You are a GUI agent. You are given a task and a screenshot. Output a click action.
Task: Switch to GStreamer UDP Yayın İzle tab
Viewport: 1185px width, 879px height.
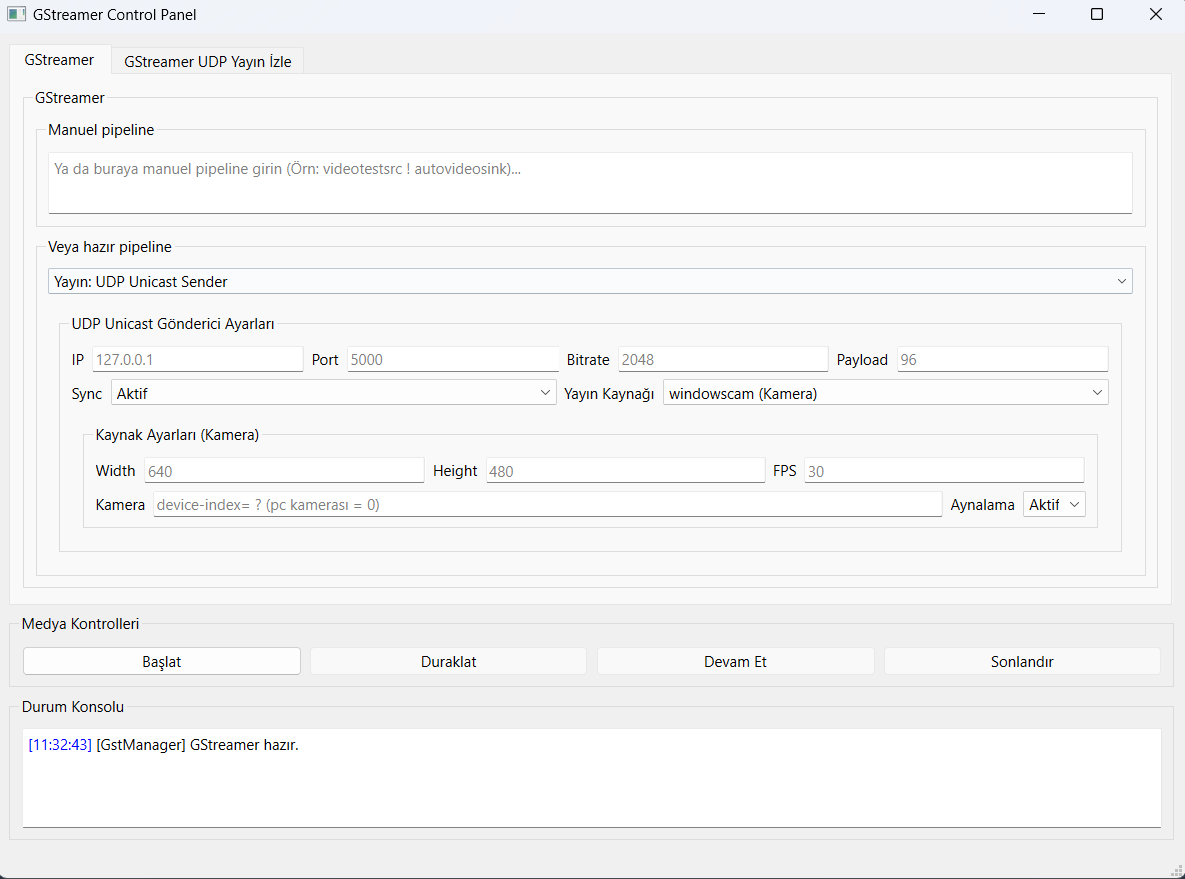point(208,61)
